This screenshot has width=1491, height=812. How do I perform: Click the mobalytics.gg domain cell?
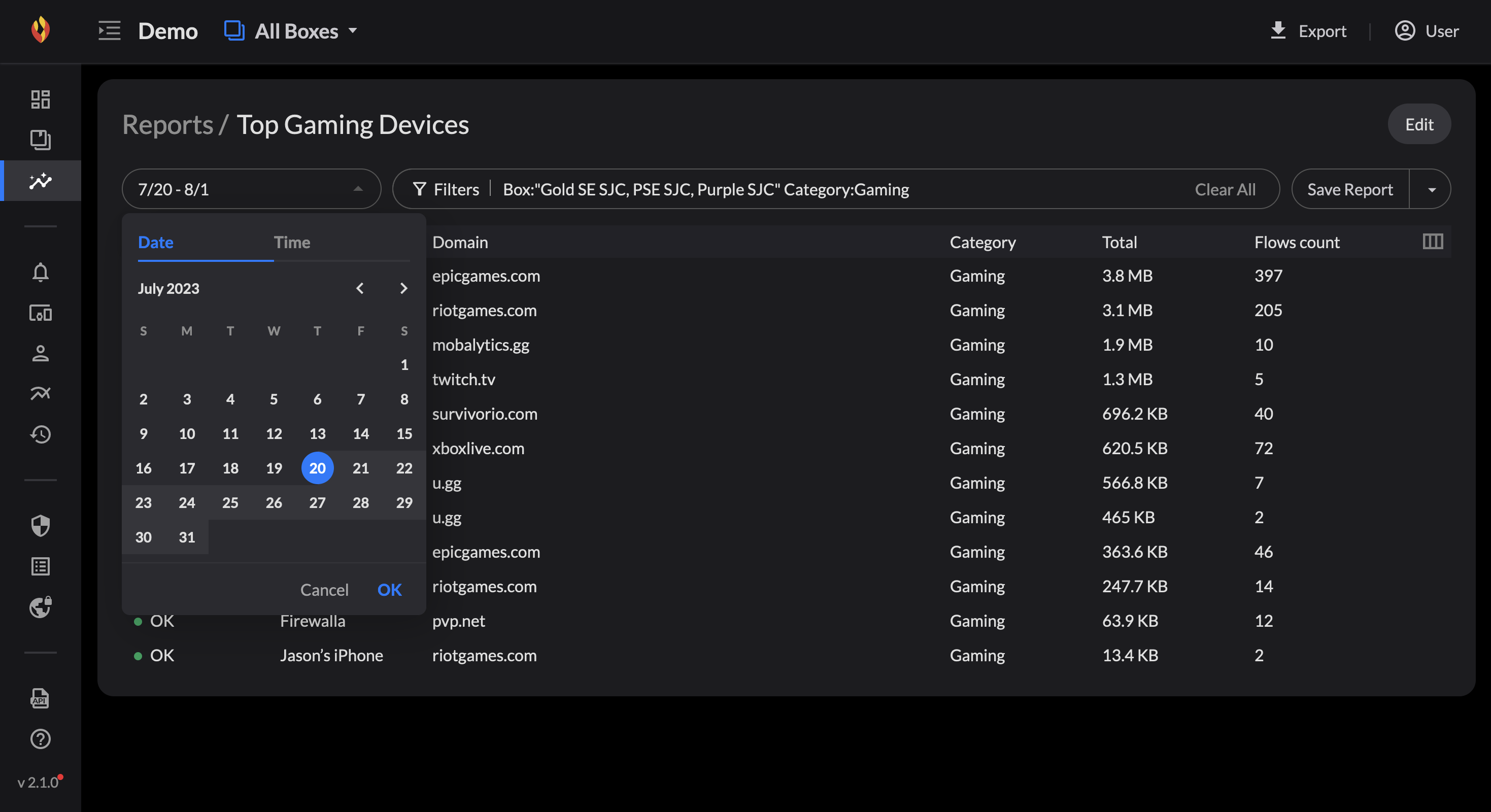tap(481, 345)
